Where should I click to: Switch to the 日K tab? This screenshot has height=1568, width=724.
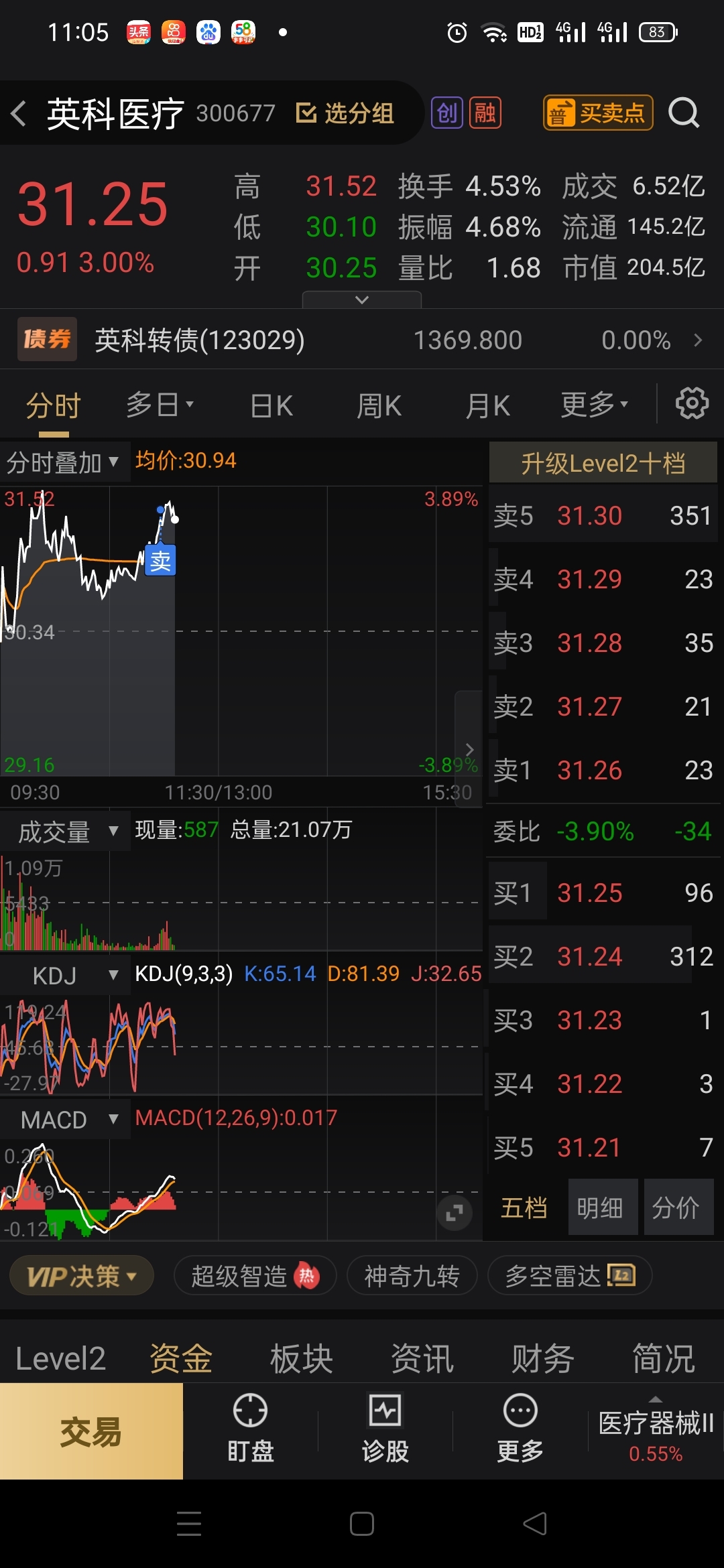(x=271, y=405)
